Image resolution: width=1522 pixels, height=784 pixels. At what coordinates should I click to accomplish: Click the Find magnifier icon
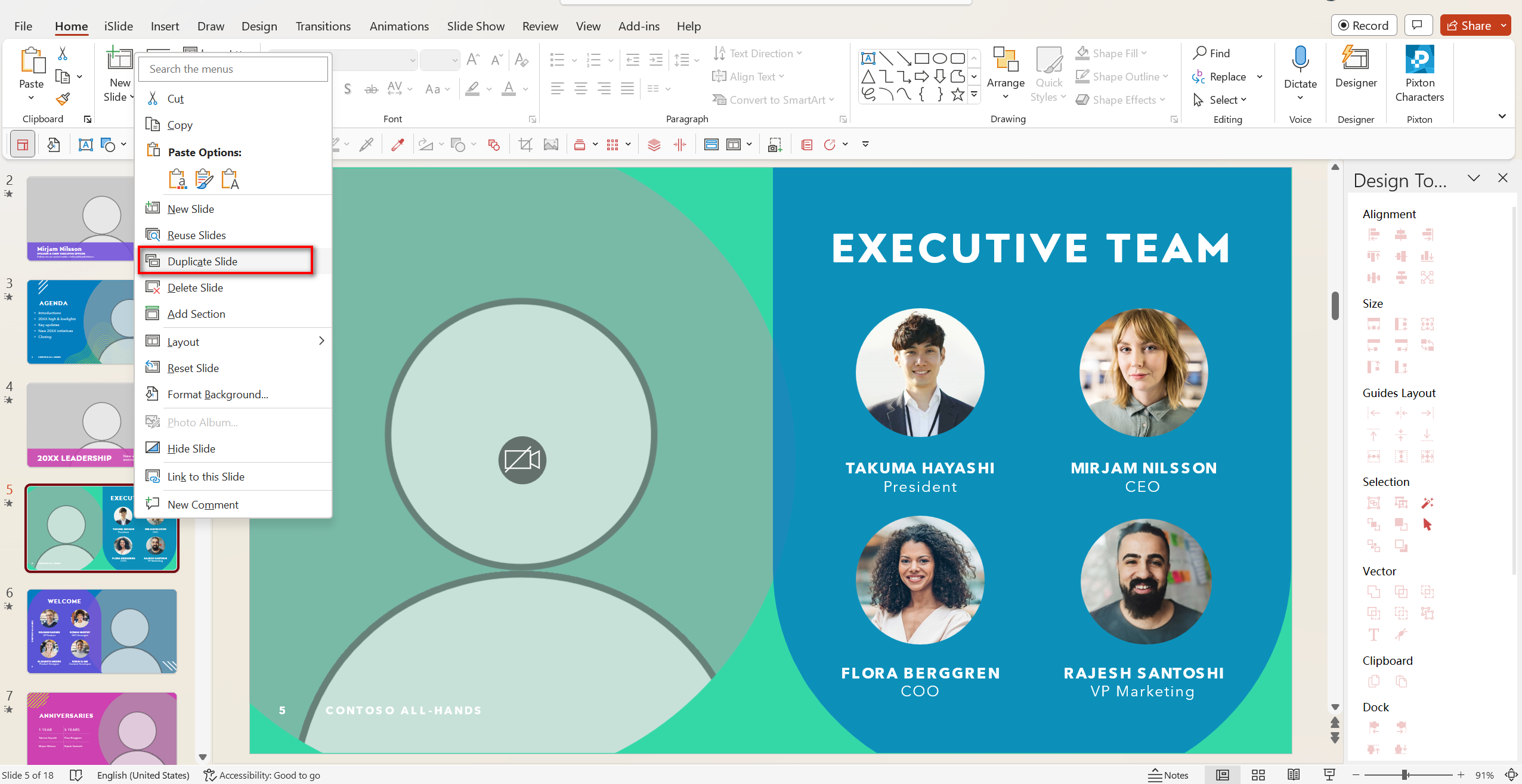click(x=1199, y=53)
